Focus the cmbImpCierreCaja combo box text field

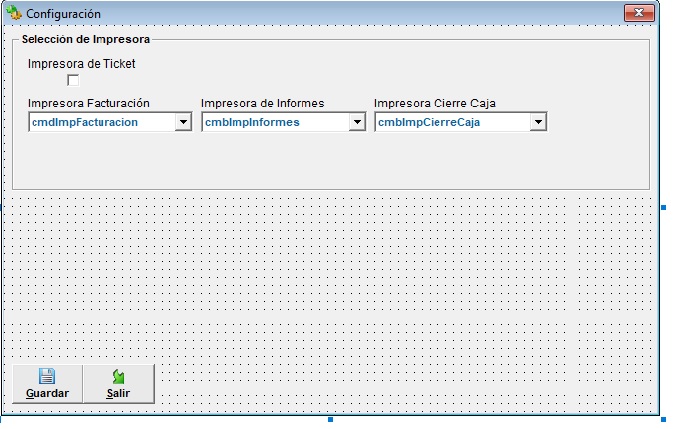click(451, 122)
